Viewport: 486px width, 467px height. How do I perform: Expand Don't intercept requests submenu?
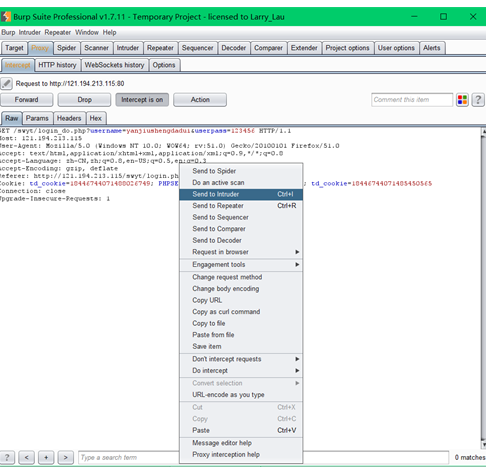click(x=241, y=359)
